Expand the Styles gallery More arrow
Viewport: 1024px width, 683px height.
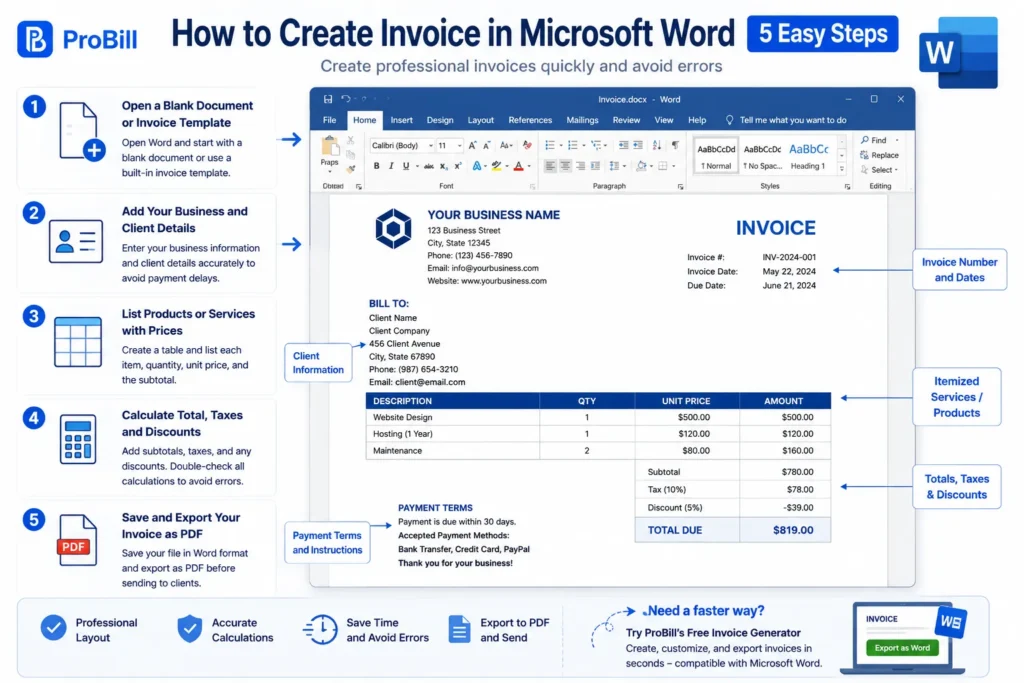[x=842, y=169]
